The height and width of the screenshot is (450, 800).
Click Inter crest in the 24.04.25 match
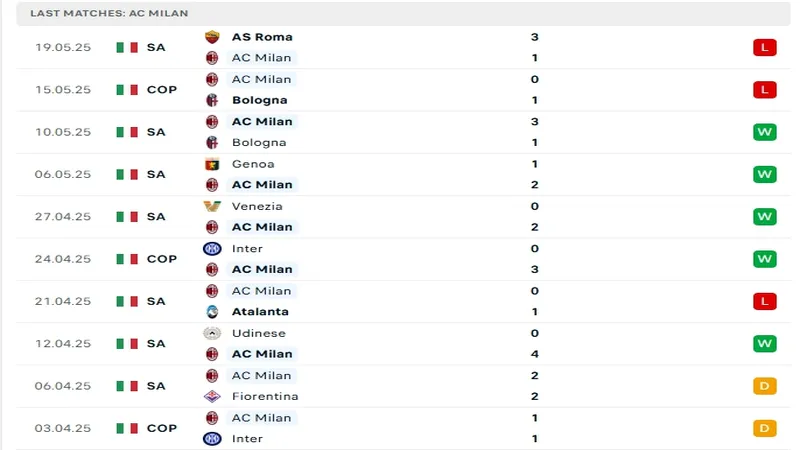(x=212, y=248)
